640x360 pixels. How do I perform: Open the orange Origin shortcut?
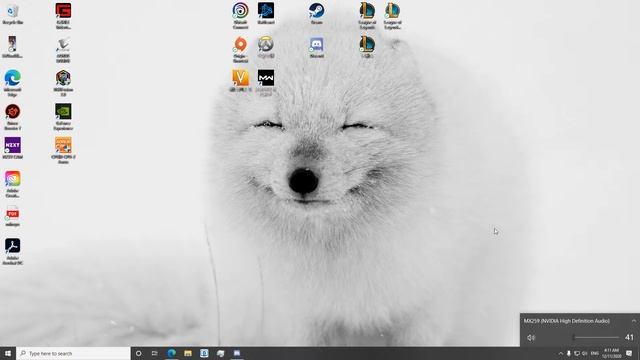click(240, 49)
